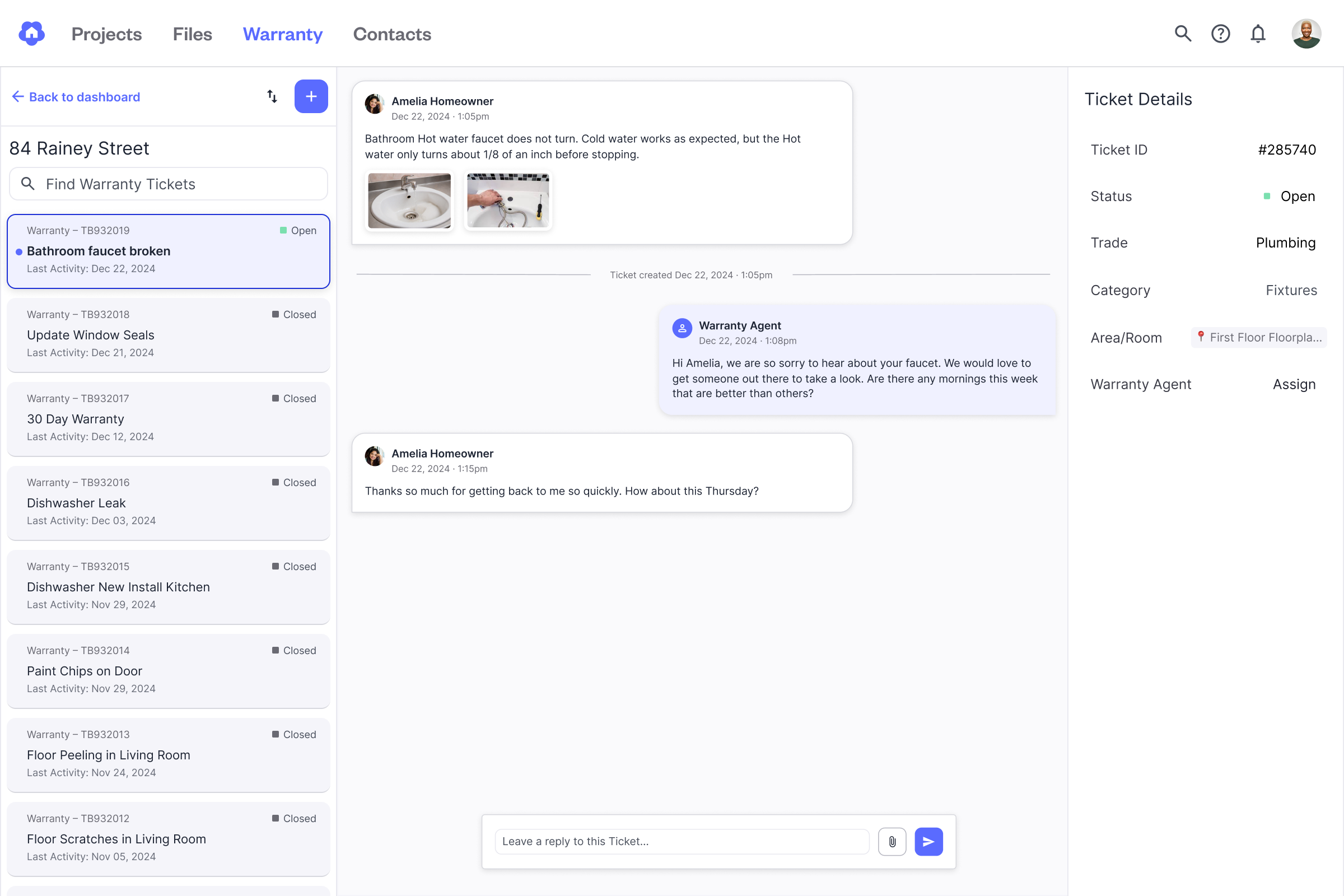Open the notifications bell
The height and width of the screenshot is (896, 1344).
[x=1258, y=34]
